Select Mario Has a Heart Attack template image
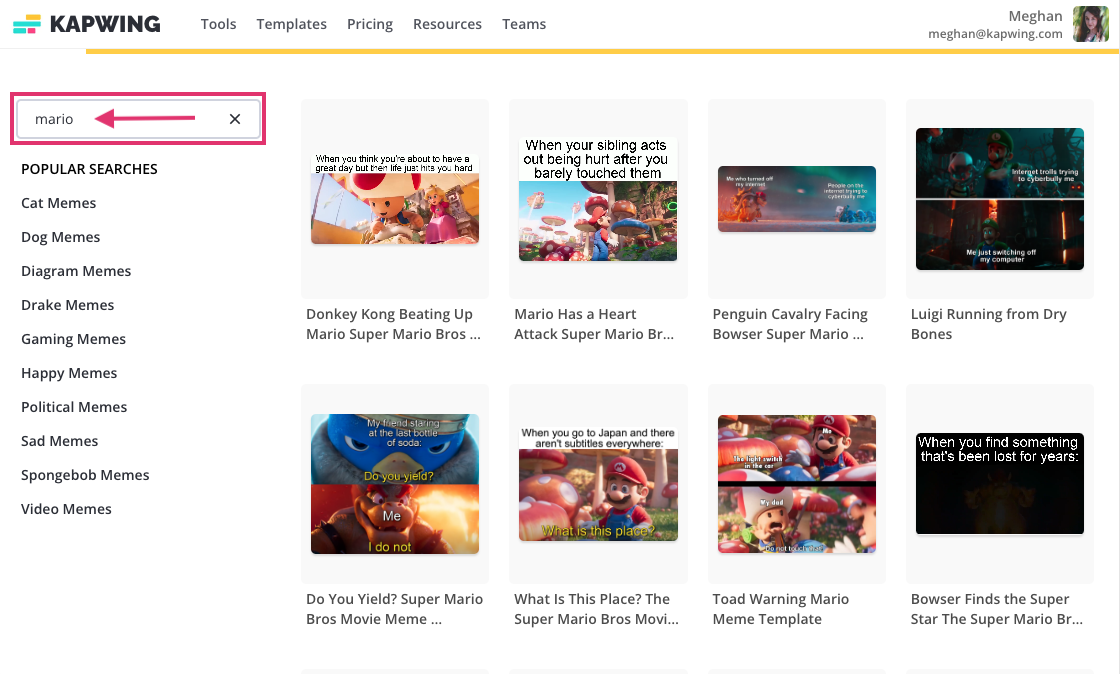This screenshot has width=1120, height=674. [598, 198]
